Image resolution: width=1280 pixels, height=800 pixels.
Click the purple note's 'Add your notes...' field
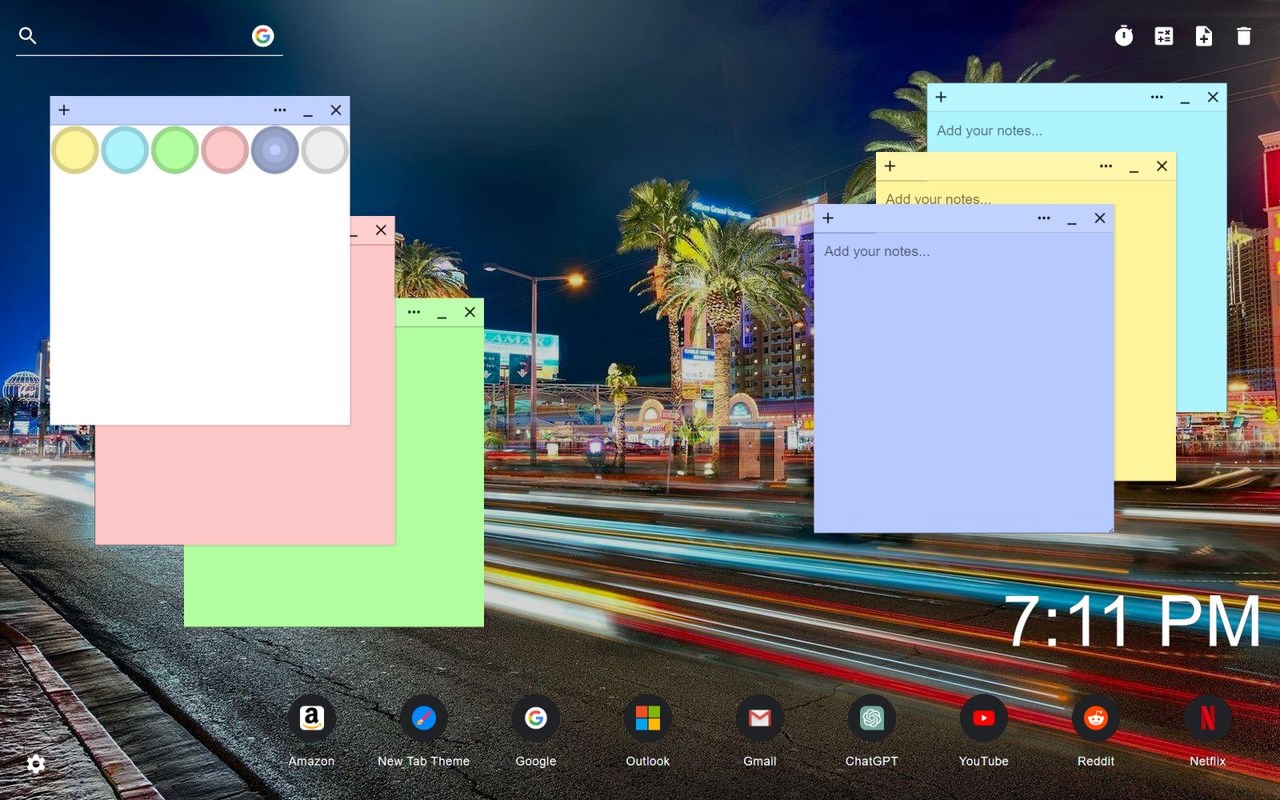(x=964, y=382)
